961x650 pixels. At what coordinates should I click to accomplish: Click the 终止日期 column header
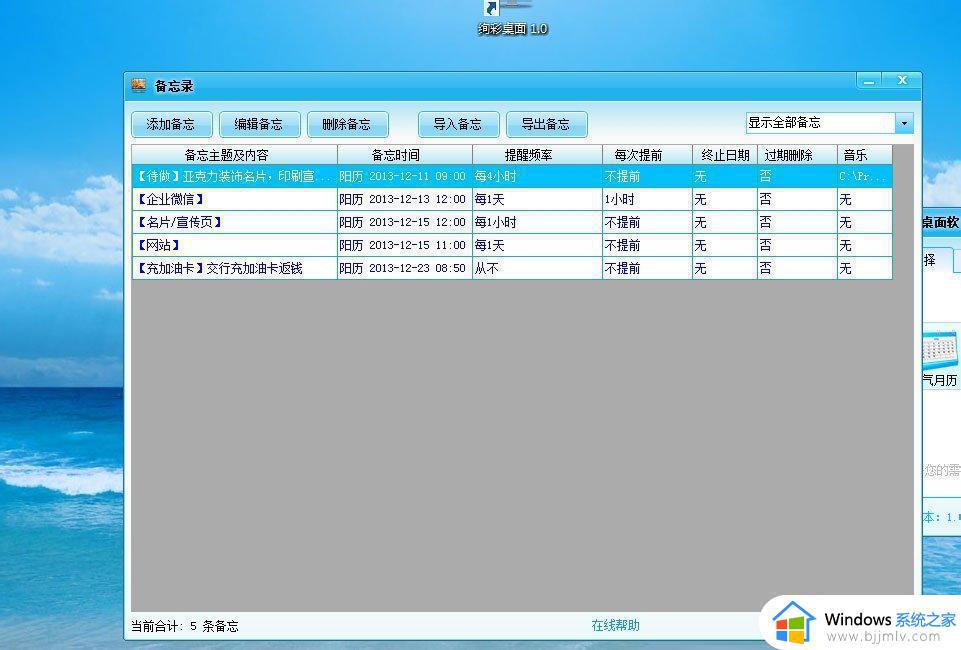tap(725, 155)
